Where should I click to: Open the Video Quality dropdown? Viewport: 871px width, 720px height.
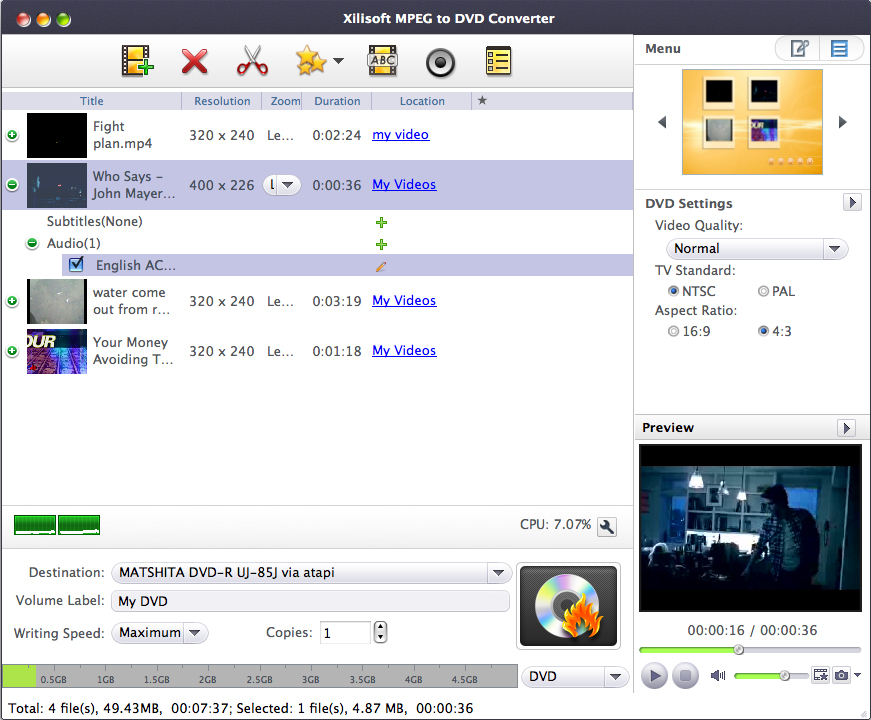point(756,248)
